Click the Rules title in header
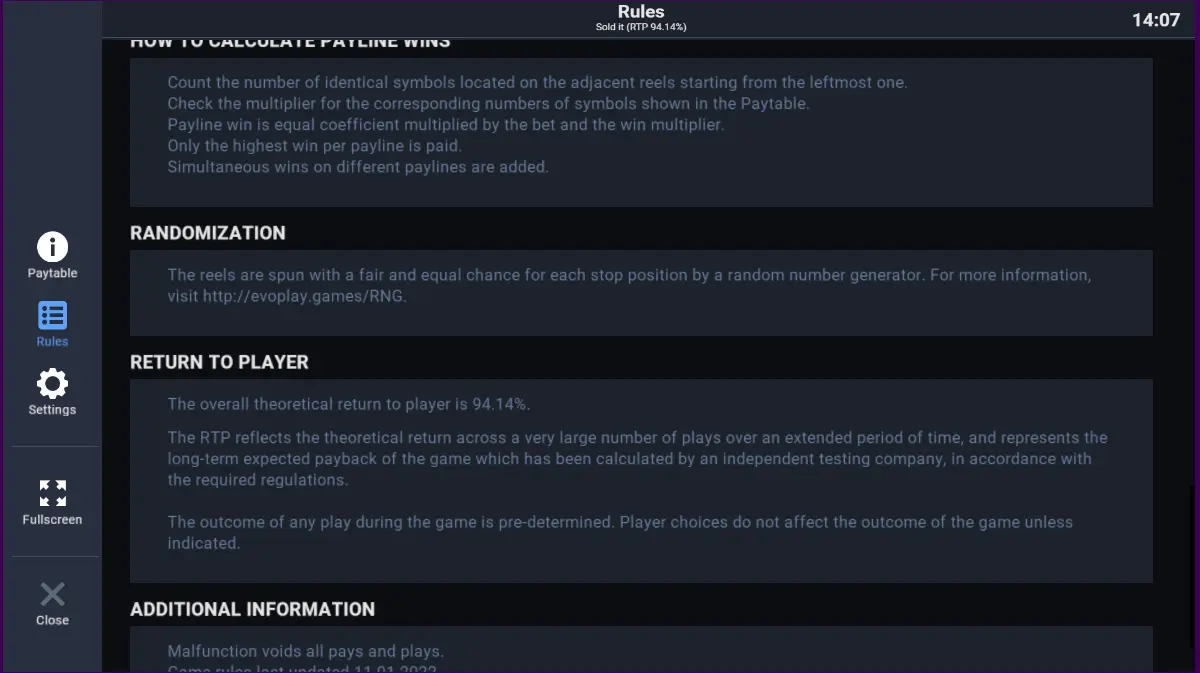 [x=641, y=12]
